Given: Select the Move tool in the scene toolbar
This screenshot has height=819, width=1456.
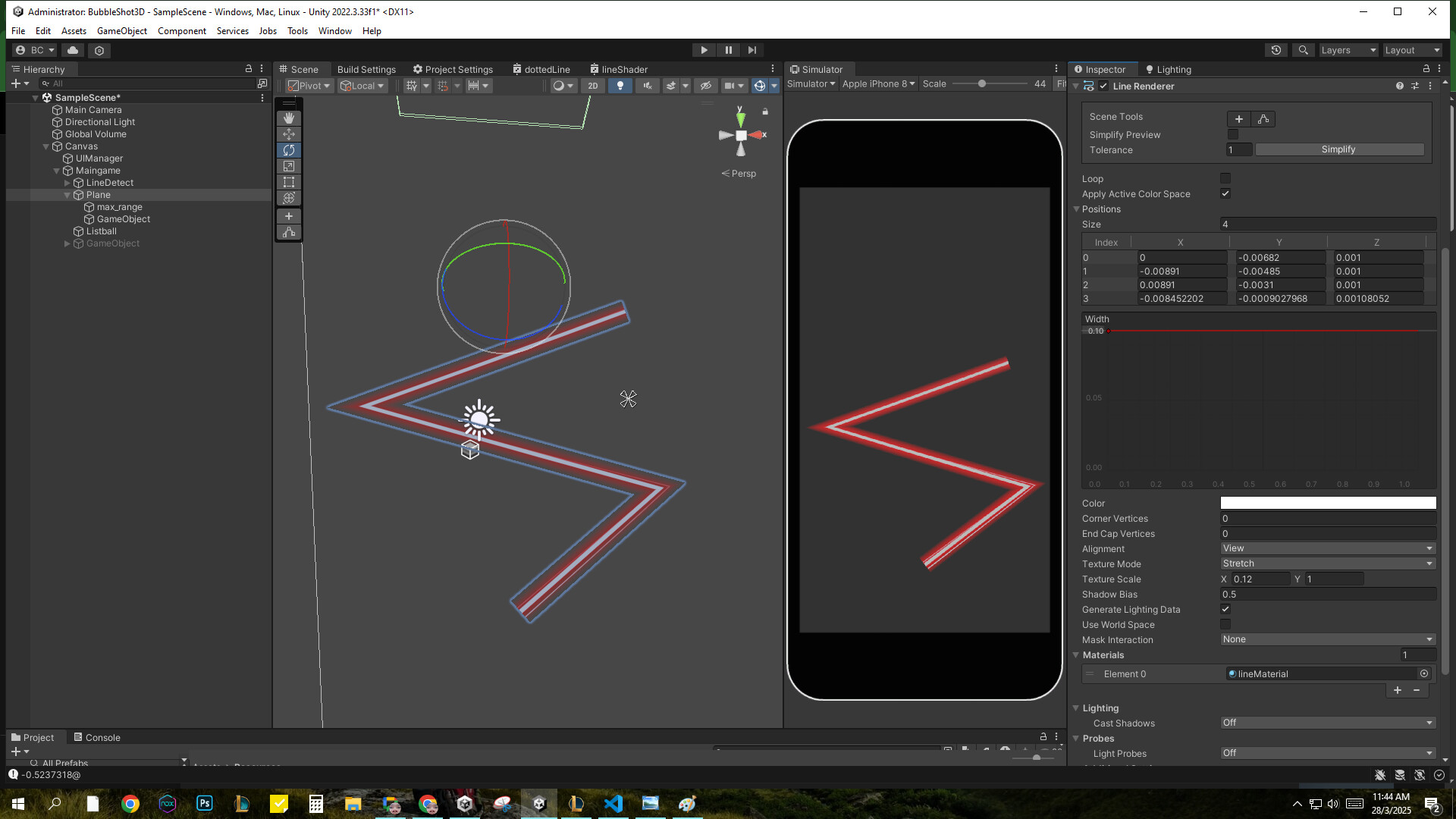Looking at the screenshot, I should click(289, 134).
